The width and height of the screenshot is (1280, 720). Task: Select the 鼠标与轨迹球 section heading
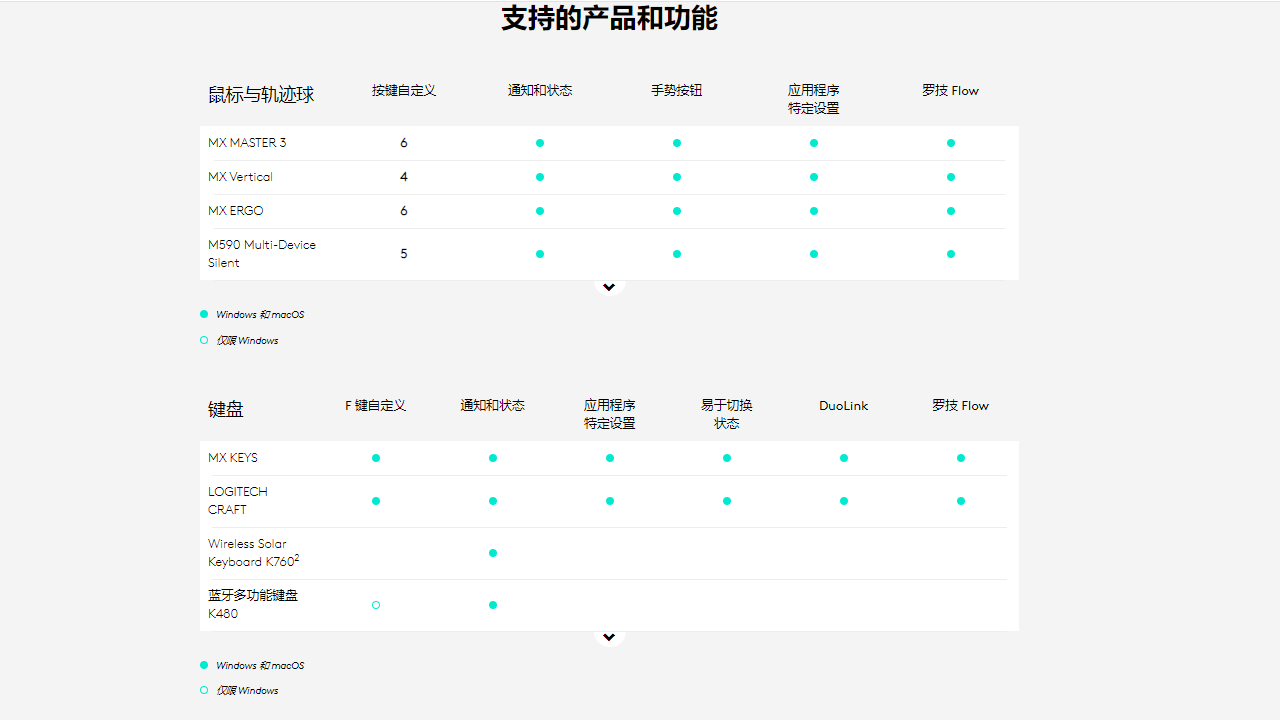click(x=261, y=94)
